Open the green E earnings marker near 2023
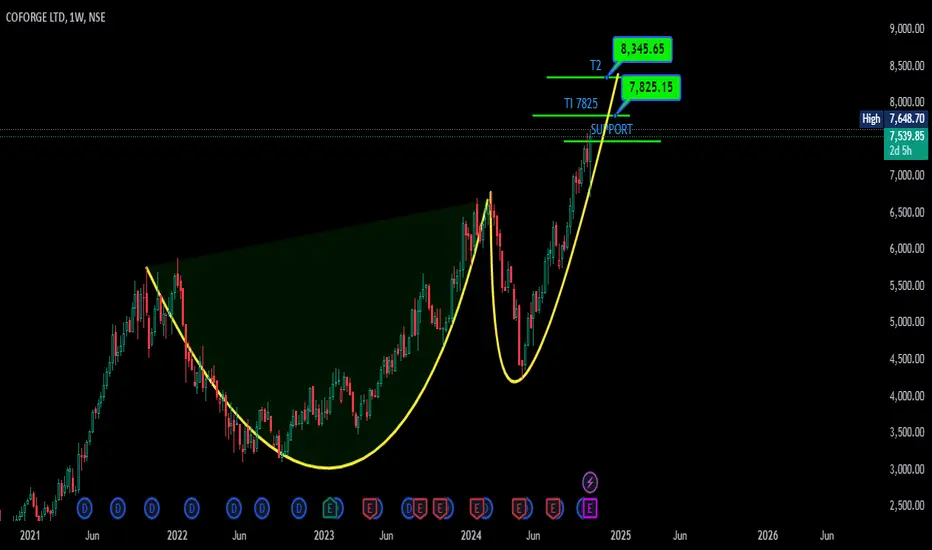 click(x=330, y=508)
